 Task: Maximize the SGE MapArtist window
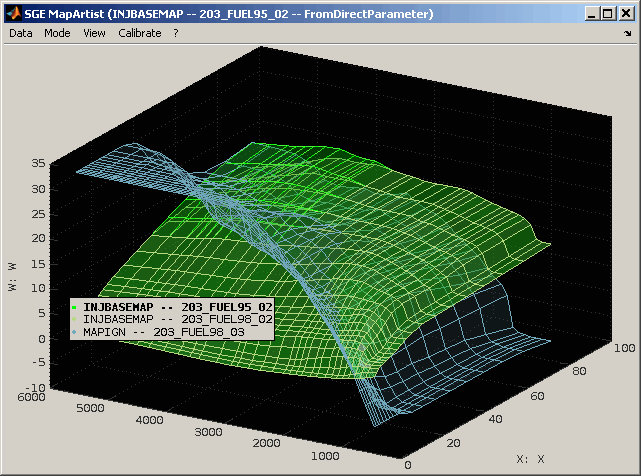click(x=608, y=14)
